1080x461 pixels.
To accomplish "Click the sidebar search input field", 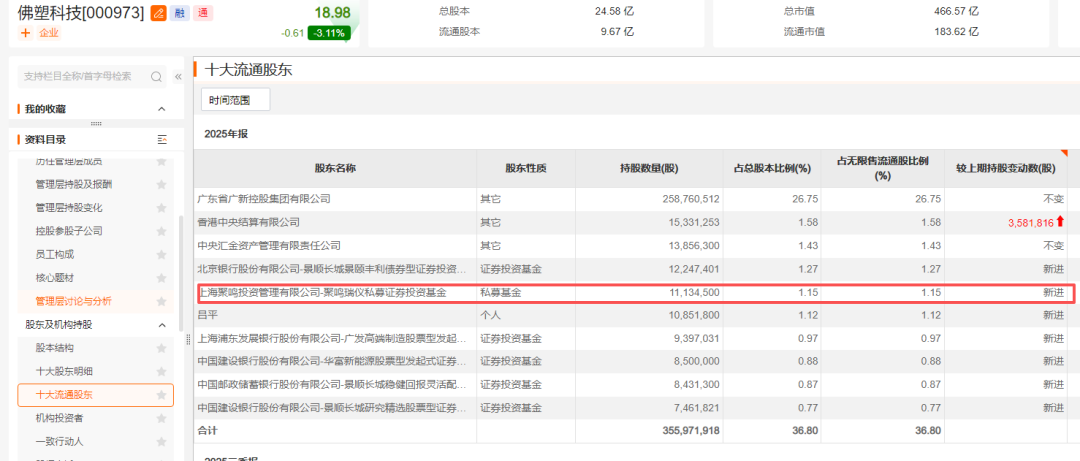I will coord(80,76).
